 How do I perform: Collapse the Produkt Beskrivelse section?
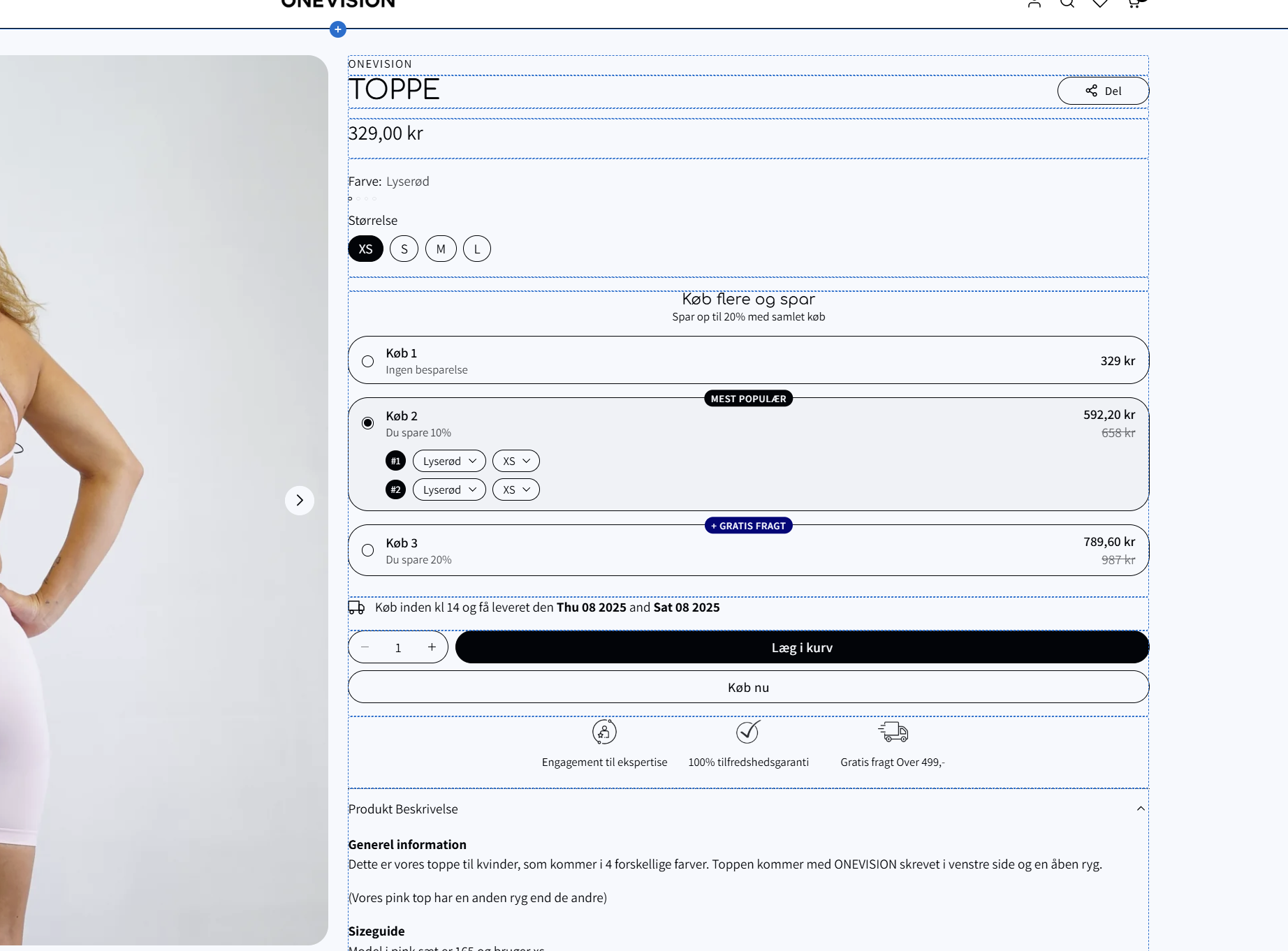[x=1141, y=809]
